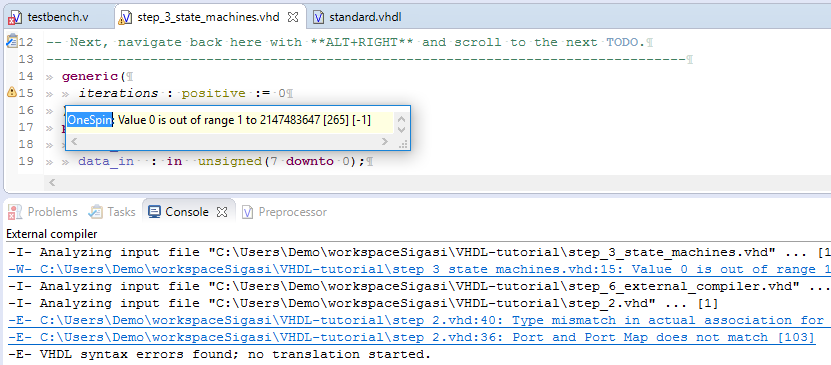The image size is (831, 365).
Task: Click the Preprocessor view icon
Action: 247,212
